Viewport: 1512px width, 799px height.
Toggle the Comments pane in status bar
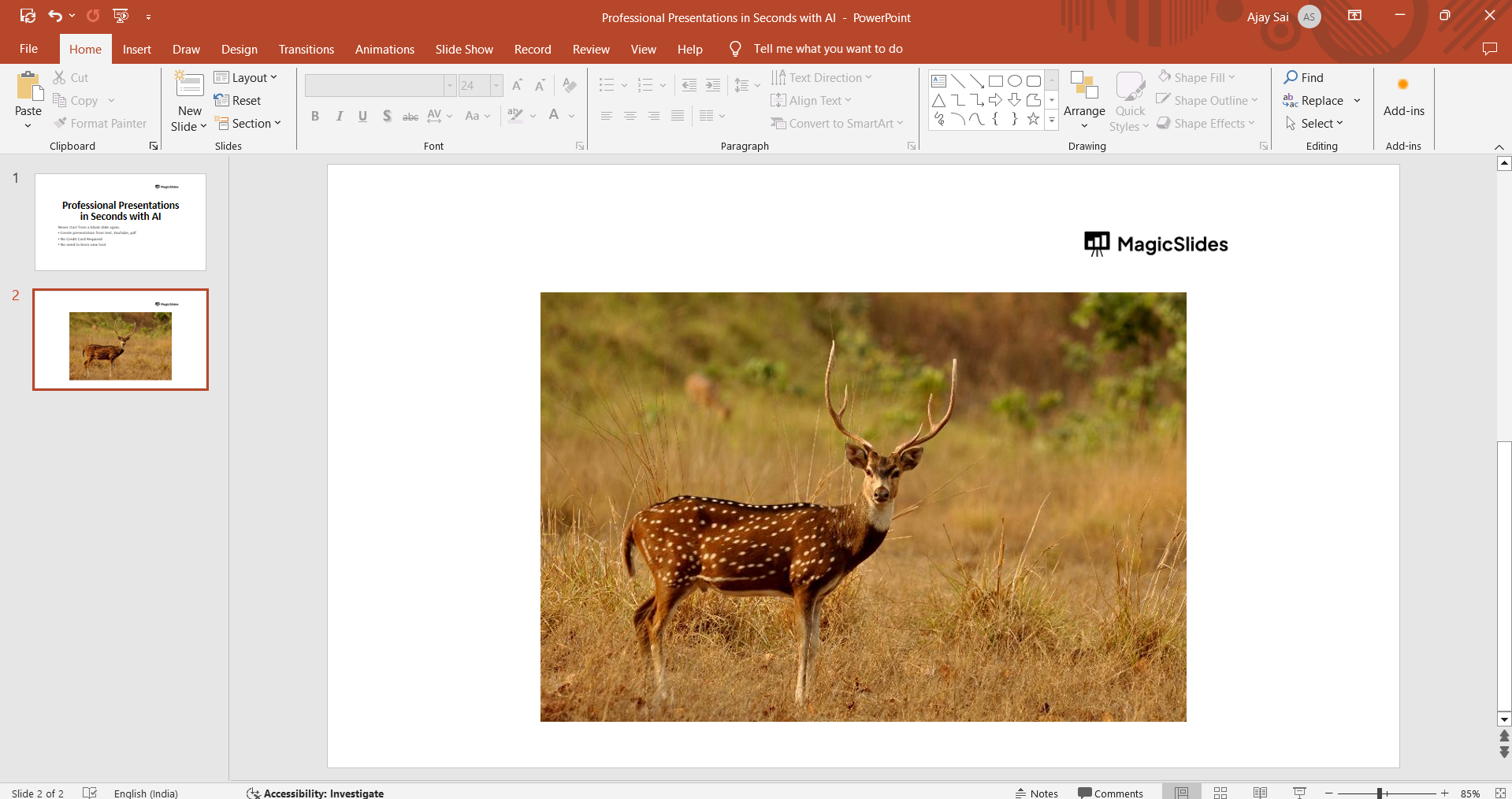point(1110,793)
